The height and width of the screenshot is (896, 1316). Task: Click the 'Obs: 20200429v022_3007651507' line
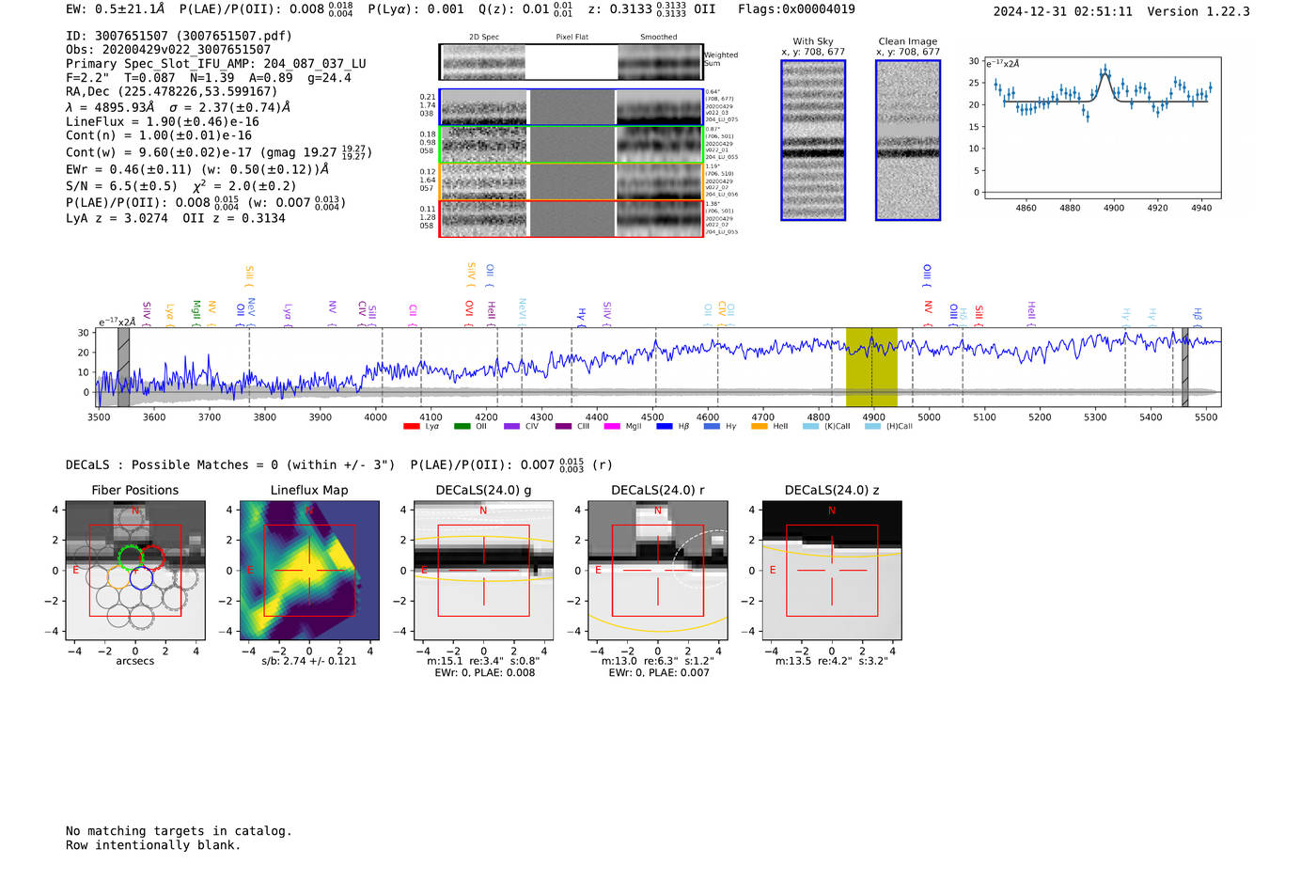click(x=168, y=50)
